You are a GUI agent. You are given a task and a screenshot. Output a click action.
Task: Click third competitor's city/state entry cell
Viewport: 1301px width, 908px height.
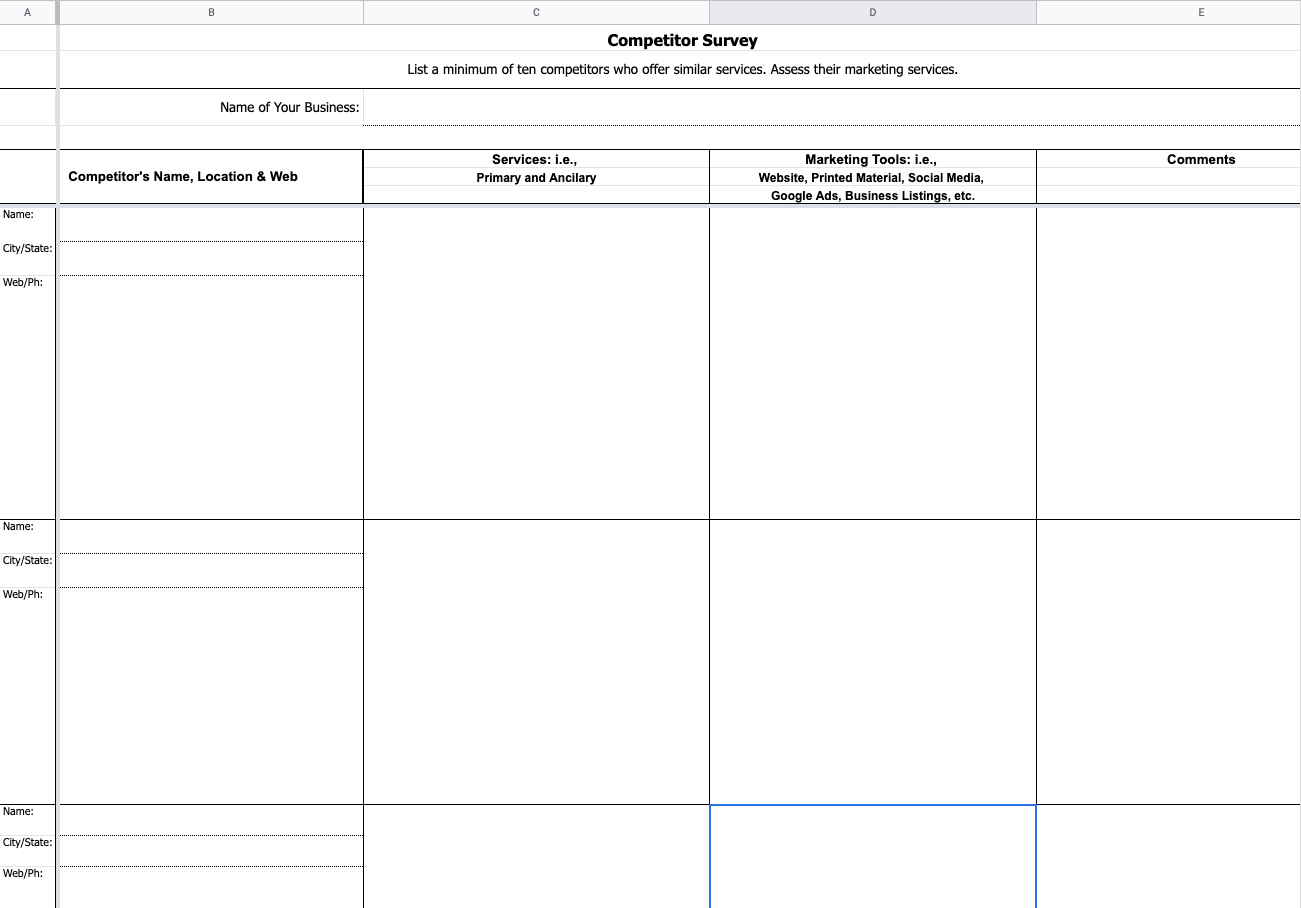point(211,851)
